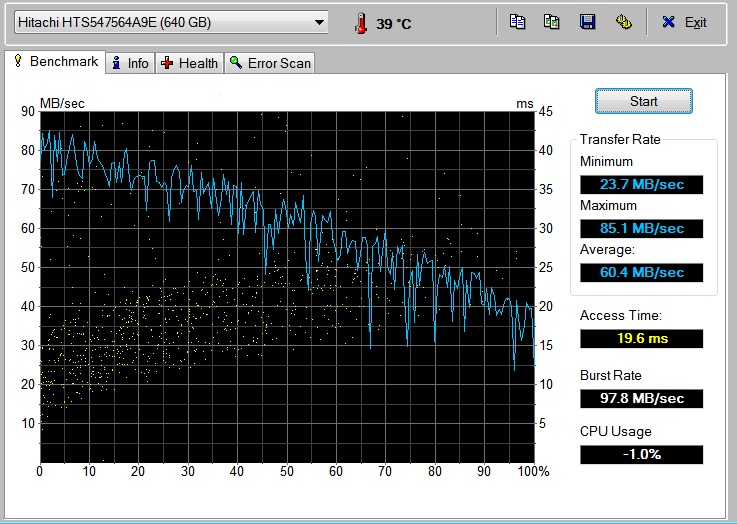
Task: Click the blue X icon beside Exit
Action: click(x=668, y=22)
